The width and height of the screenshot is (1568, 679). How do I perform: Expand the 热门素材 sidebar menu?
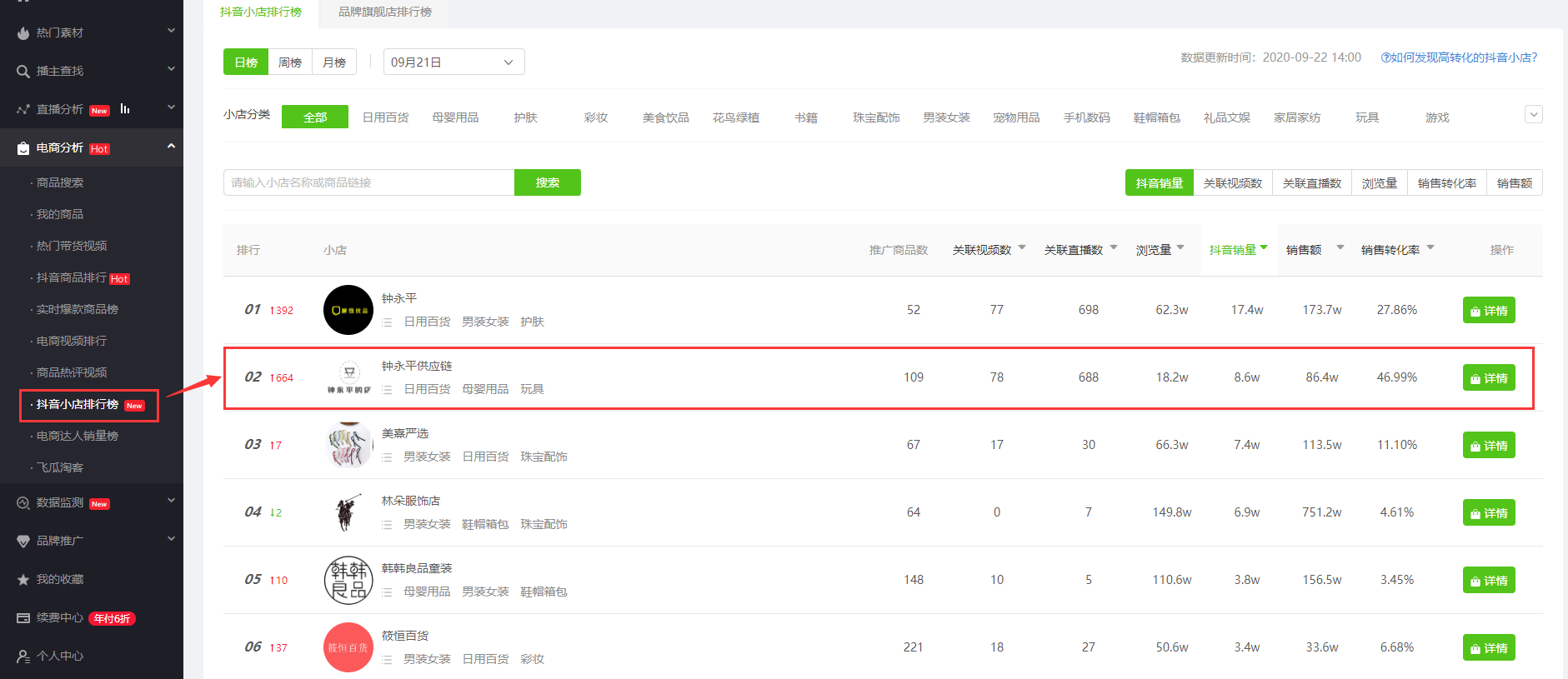[171, 31]
